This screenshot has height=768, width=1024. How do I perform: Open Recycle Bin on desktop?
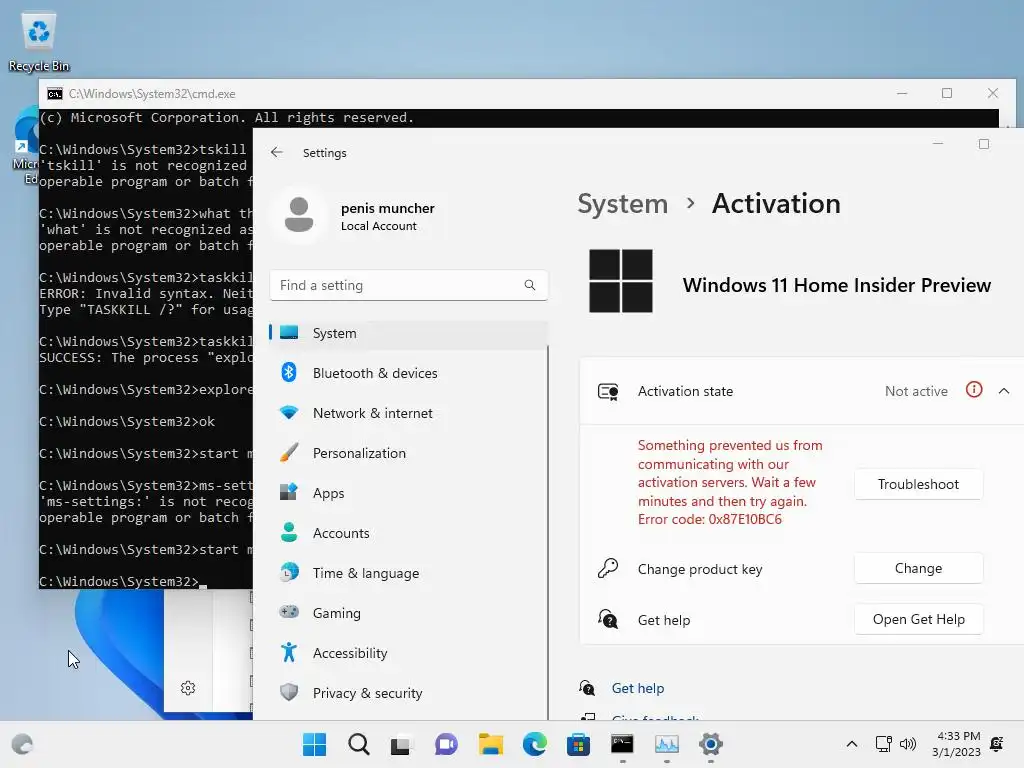point(39,41)
